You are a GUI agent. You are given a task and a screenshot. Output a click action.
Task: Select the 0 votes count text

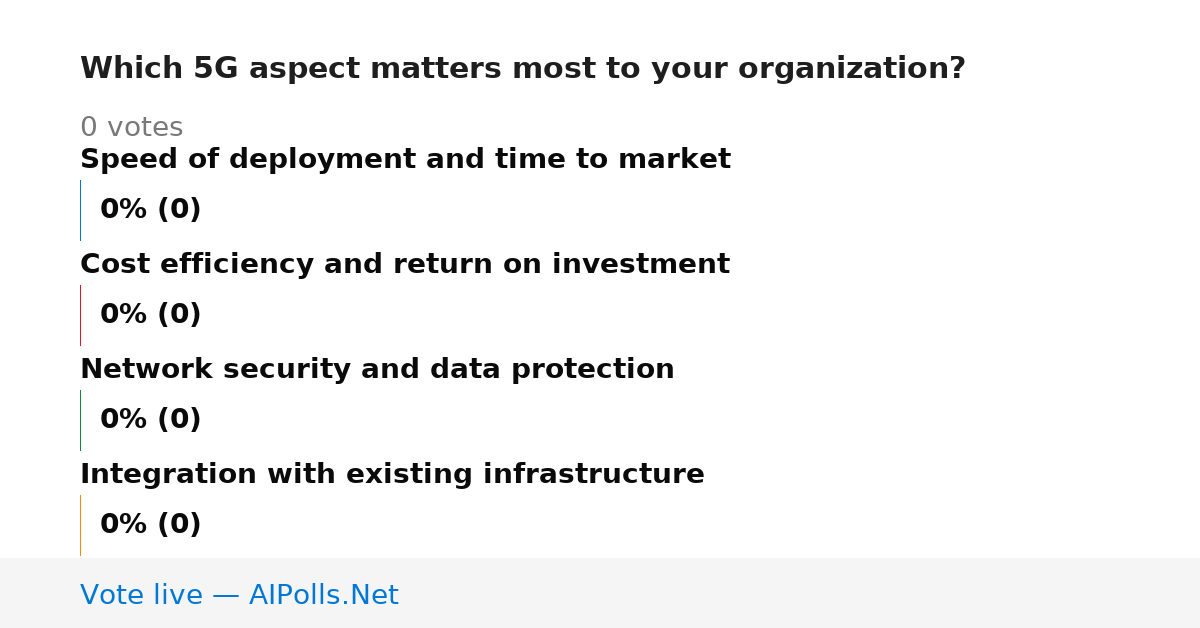[x=131, y=128]
